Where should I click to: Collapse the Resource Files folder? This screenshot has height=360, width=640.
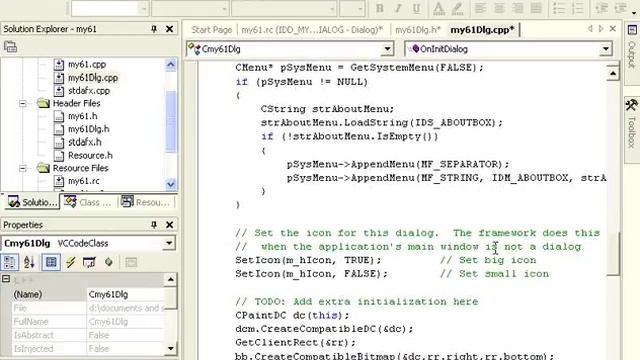coord(23,168)
